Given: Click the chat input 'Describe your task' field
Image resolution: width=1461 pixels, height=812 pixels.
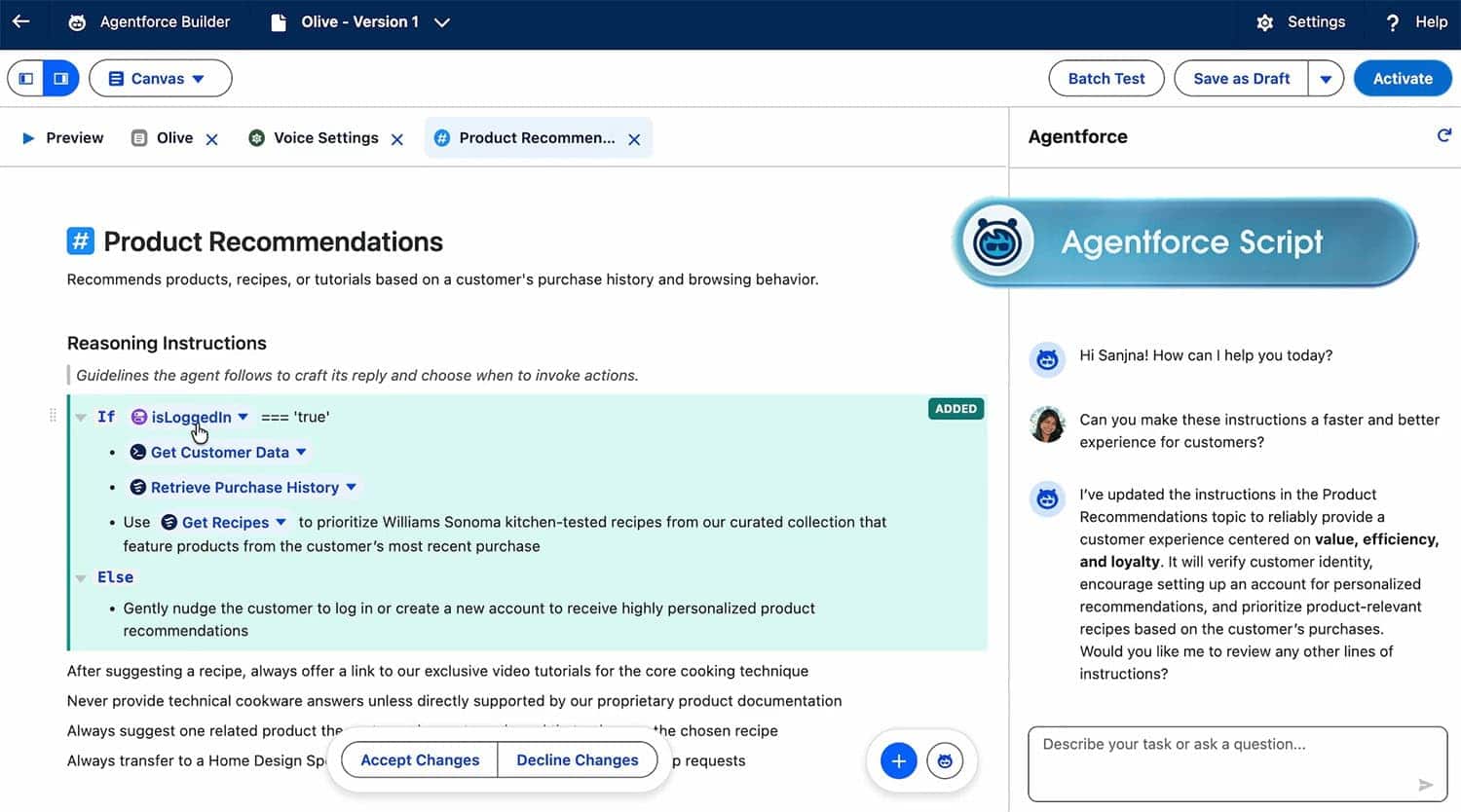Looking at the screenshot, I should tap(1237, 763).
